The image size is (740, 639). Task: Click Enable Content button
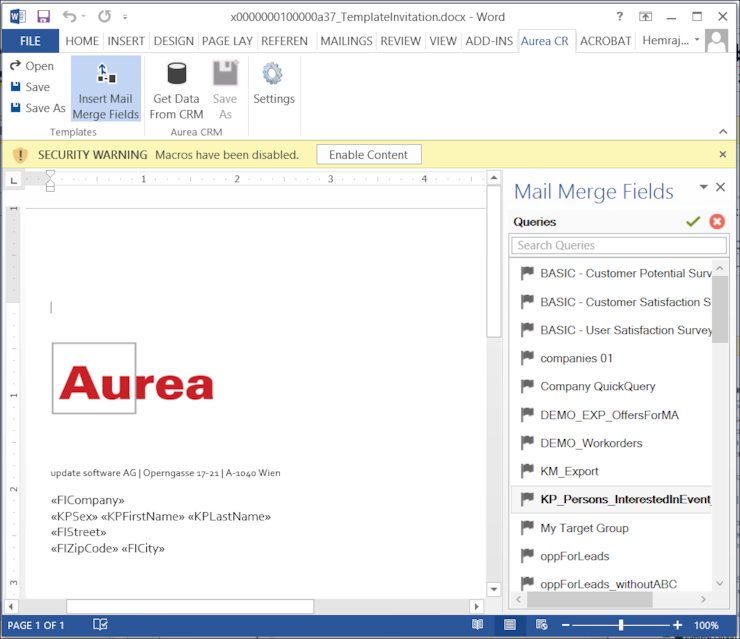tap(368, 155)
